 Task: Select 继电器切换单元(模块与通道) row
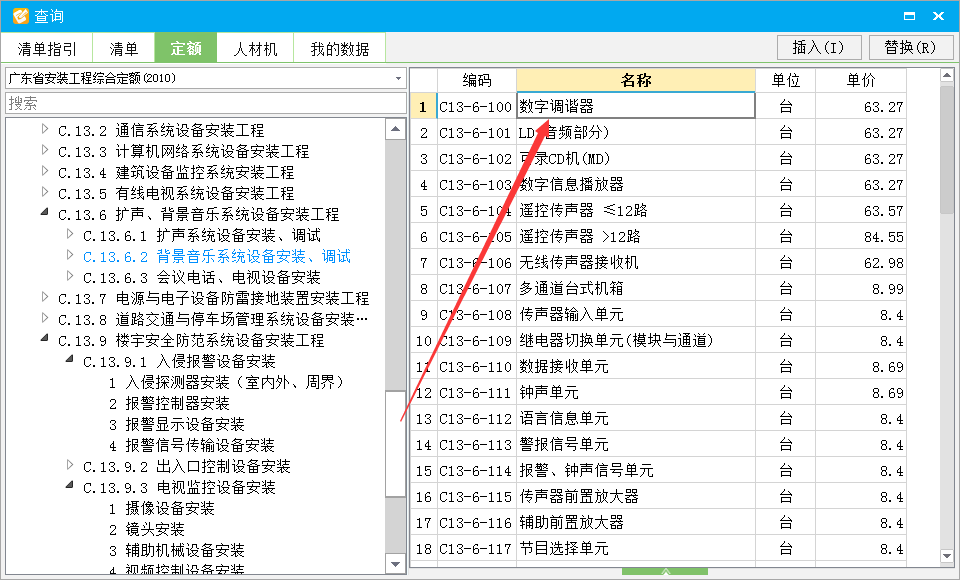tap(658, 341)
